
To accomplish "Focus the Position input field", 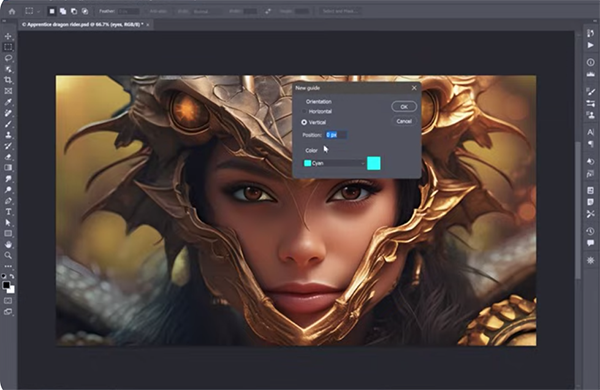I will (x=336, y=135).
